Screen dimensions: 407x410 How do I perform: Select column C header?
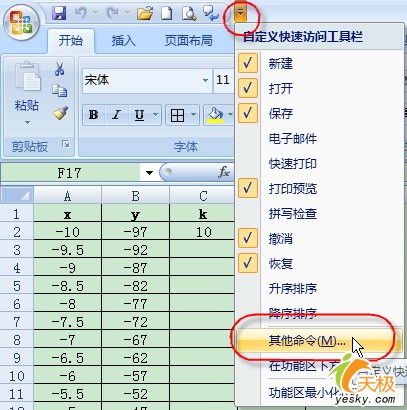(x=203, y=195)
